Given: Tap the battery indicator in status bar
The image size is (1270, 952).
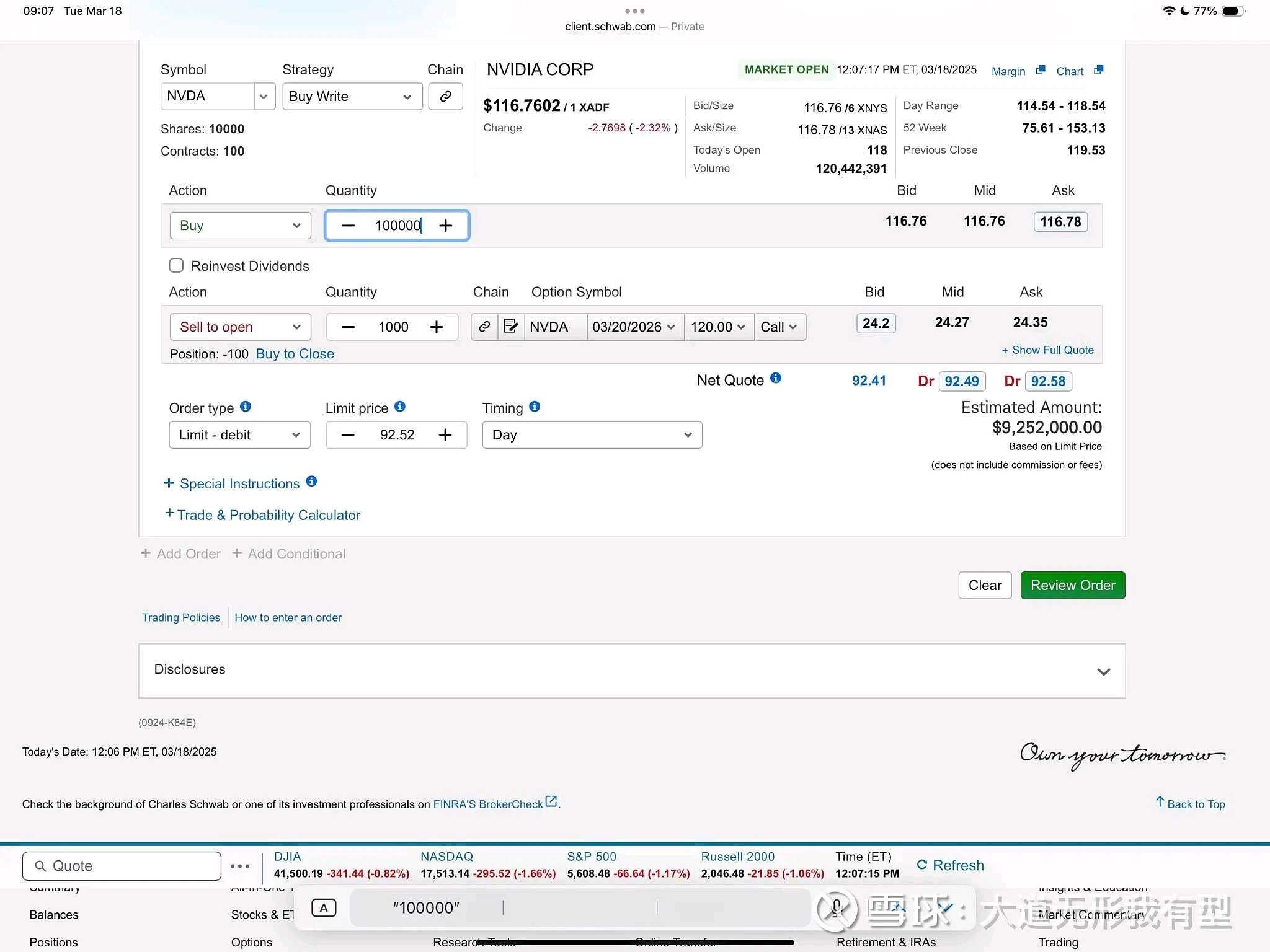Looking at the screenshot, I should pos(1233,11).
